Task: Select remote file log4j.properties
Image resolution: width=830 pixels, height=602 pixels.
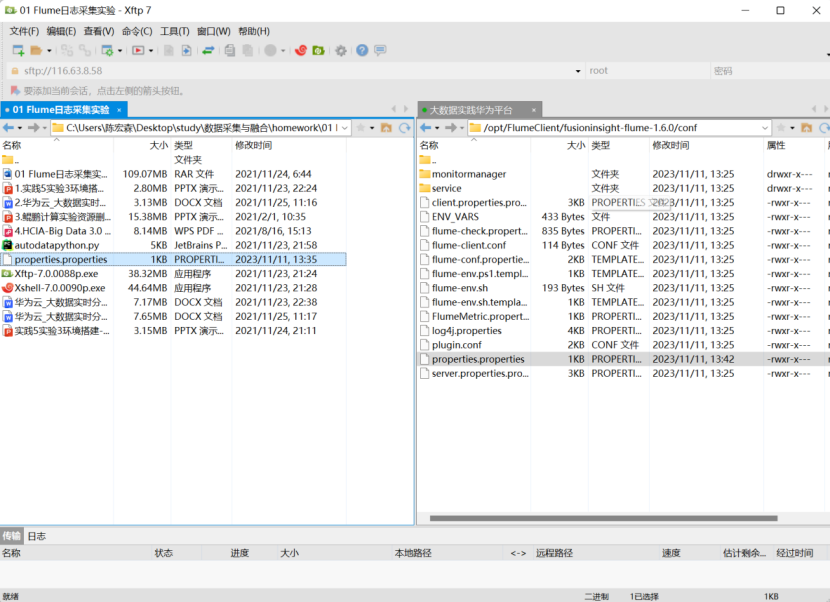Action: [x=624, y=330]
